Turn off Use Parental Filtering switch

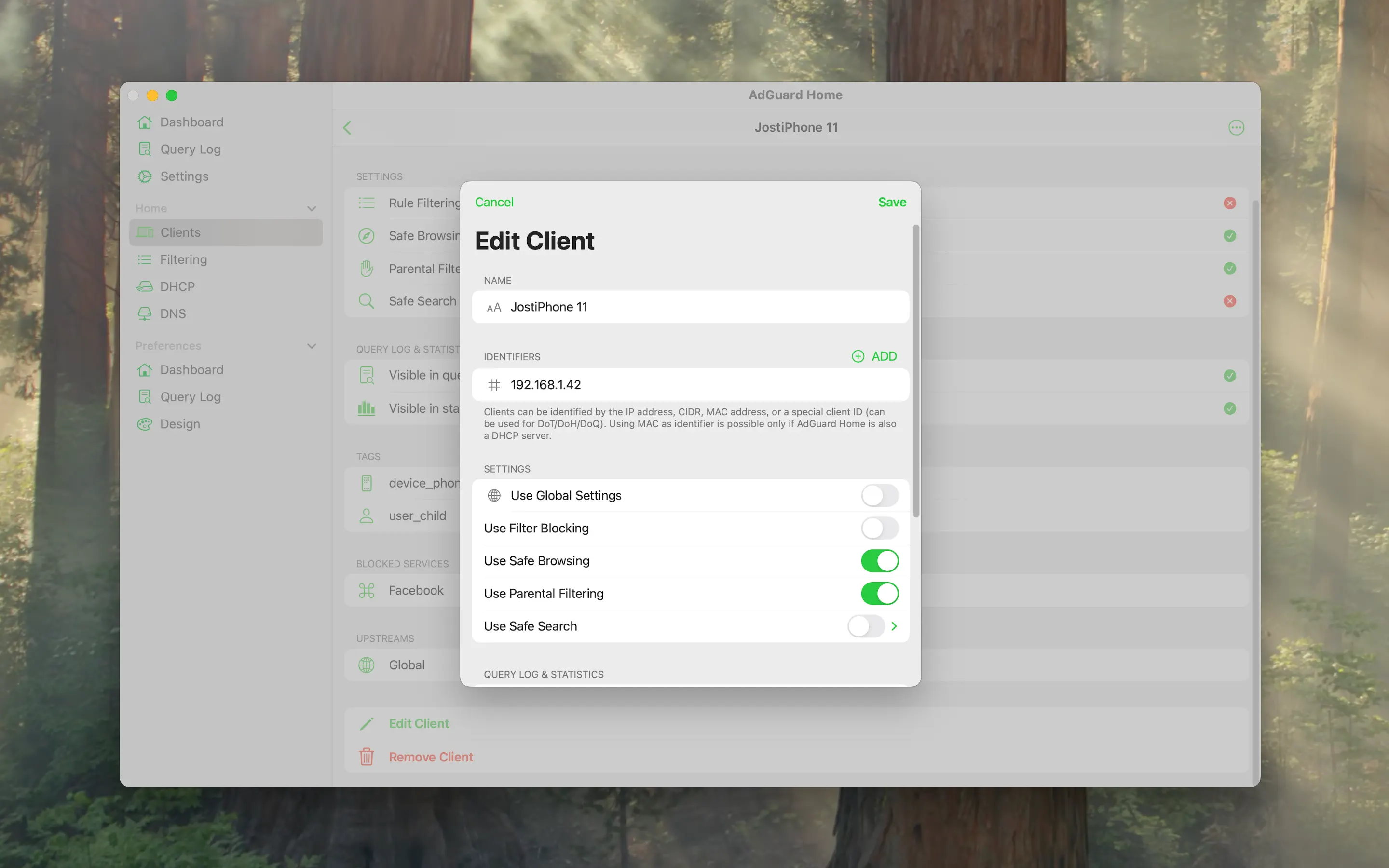coord(879,594)
